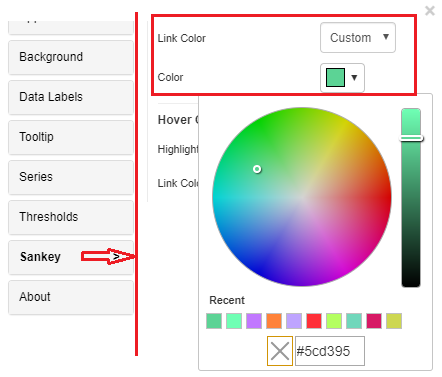The width and height of the screenshot is (442, 377).
Task: Open the About section
Action: point(71,297)
